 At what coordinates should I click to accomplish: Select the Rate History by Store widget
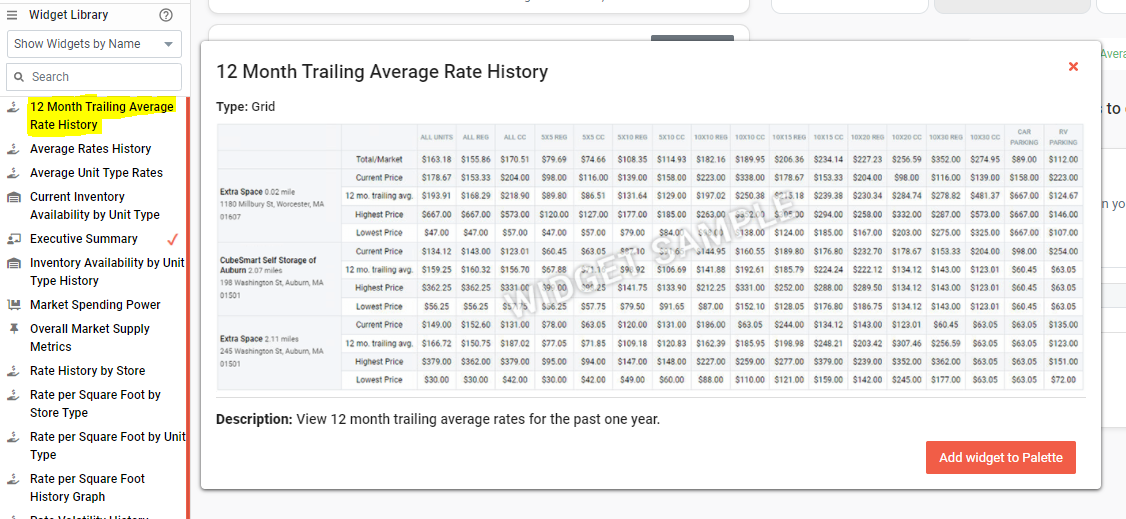(88, 371)
